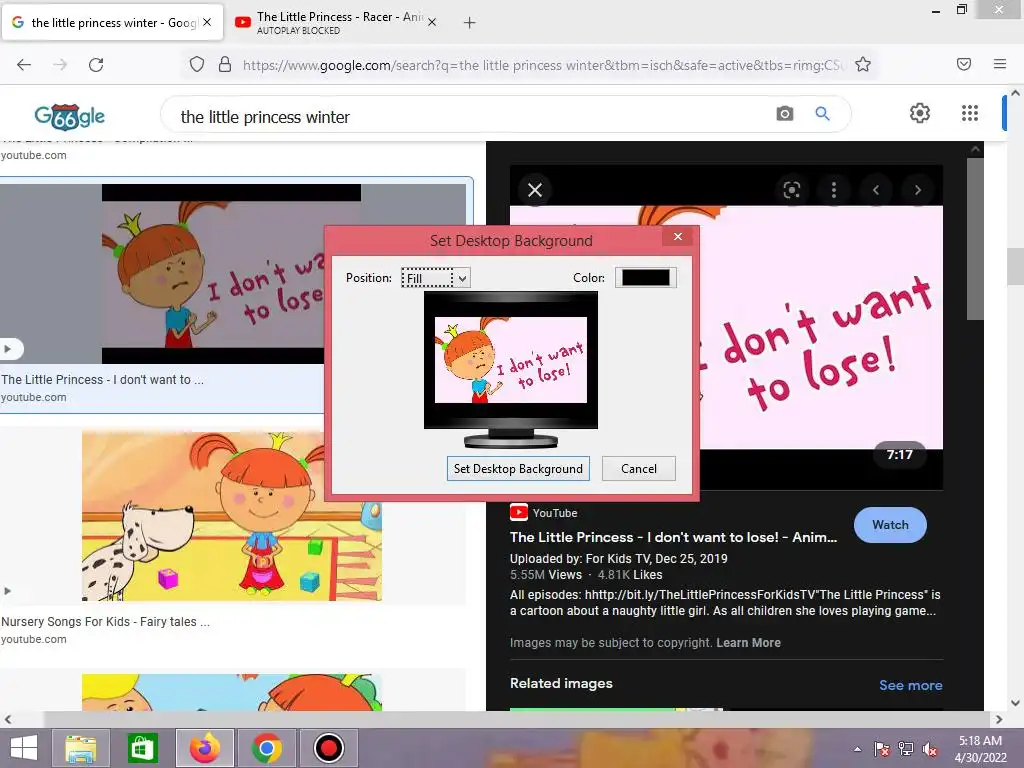Click the Google logo
The height and width of the screenshot is (768, 1024).
(69, 116)
